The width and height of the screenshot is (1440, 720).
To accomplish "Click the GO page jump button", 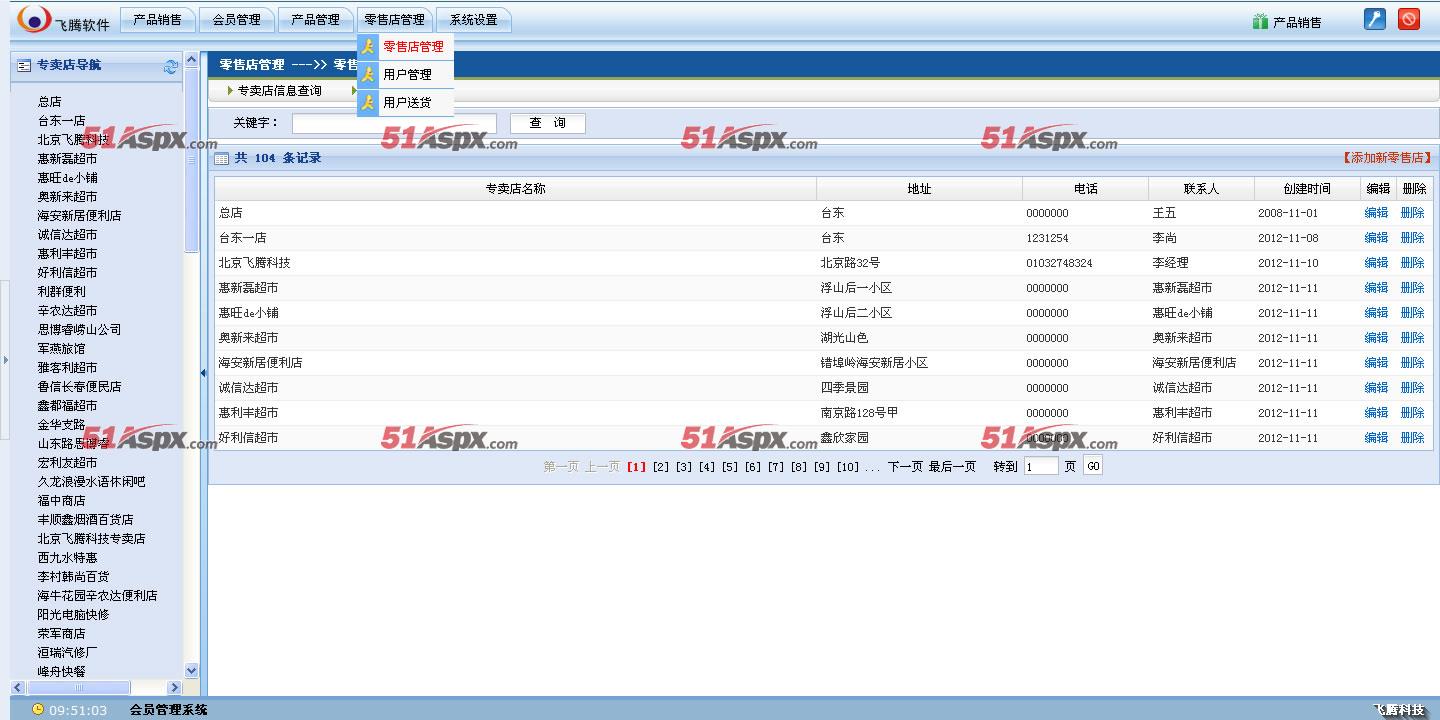I will pyautogui.click(x=1092, y=466).
